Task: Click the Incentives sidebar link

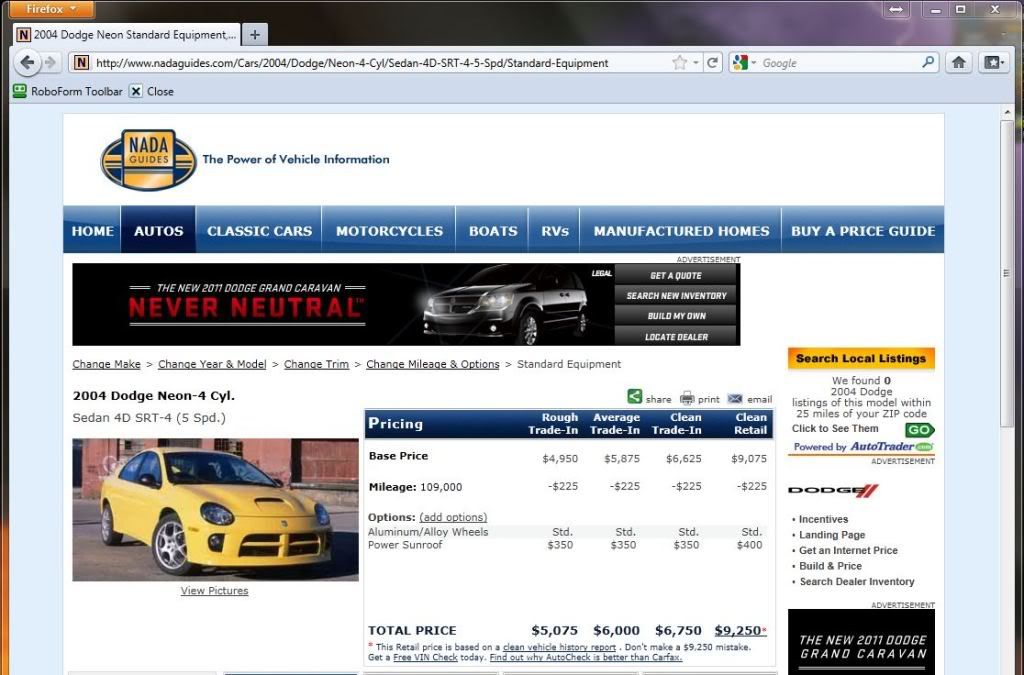Action: tap(823, 519)
